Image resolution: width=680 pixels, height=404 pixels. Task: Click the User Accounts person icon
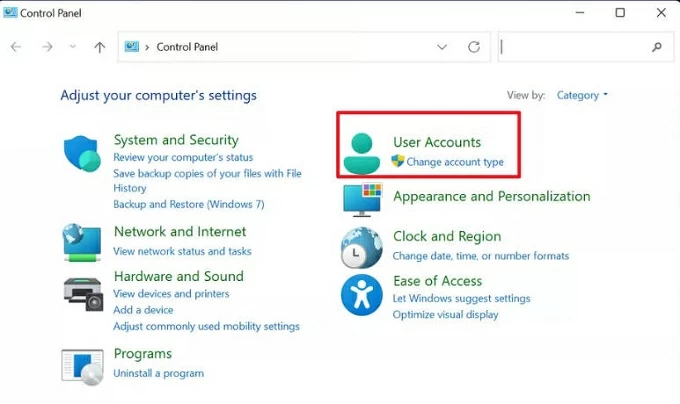362,153
